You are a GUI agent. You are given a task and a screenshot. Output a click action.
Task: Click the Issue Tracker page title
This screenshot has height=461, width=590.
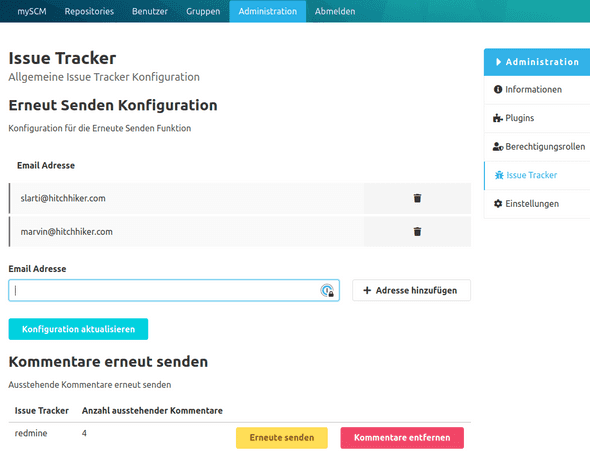click(x=62, y=58)
